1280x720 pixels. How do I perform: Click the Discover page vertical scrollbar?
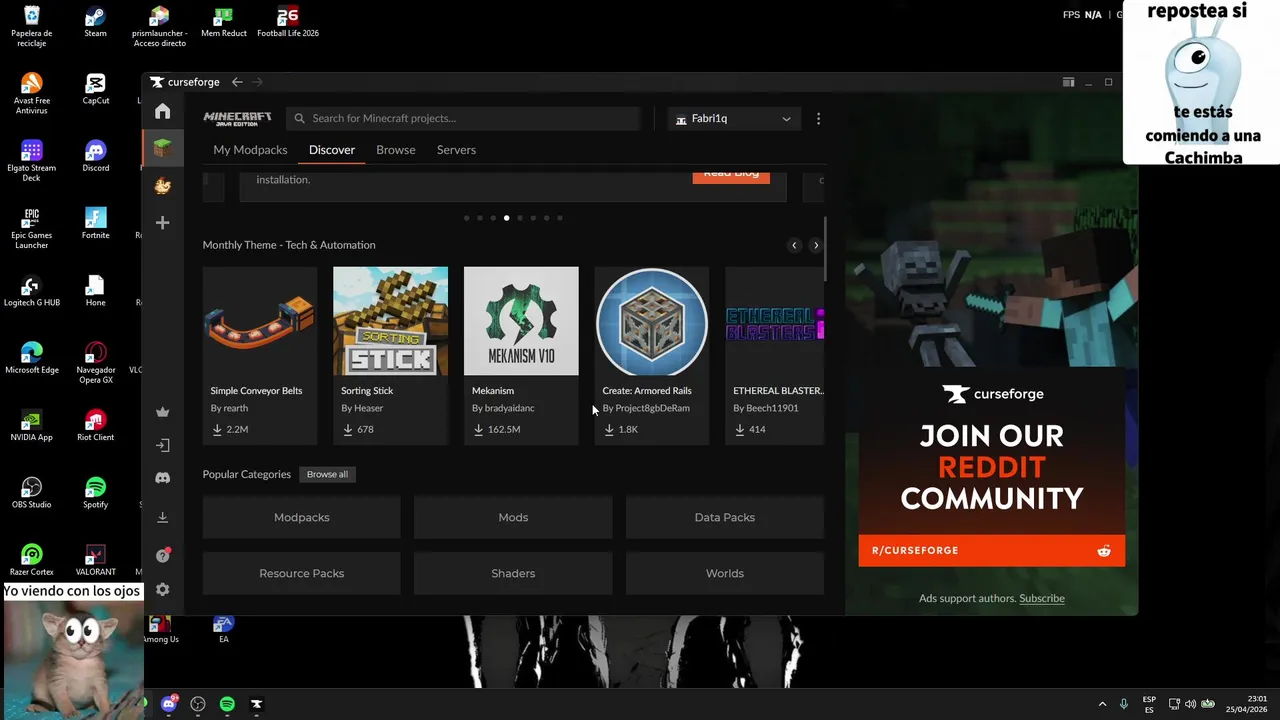[x=825, y=249]
